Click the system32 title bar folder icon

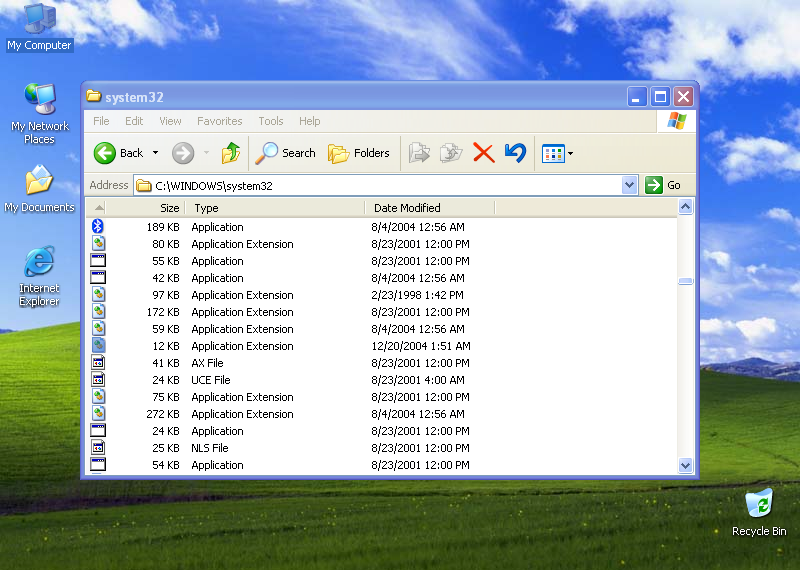pos(93,96)
